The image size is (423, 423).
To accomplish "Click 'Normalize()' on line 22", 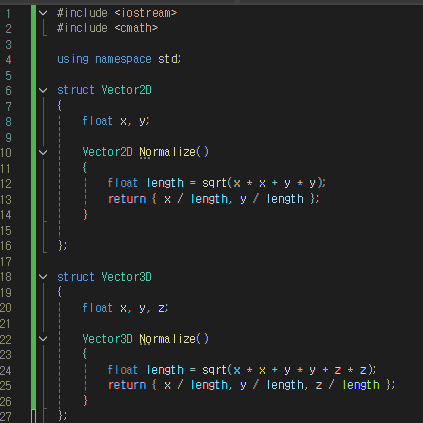I will pyautogui.click(x=174, y=339).
